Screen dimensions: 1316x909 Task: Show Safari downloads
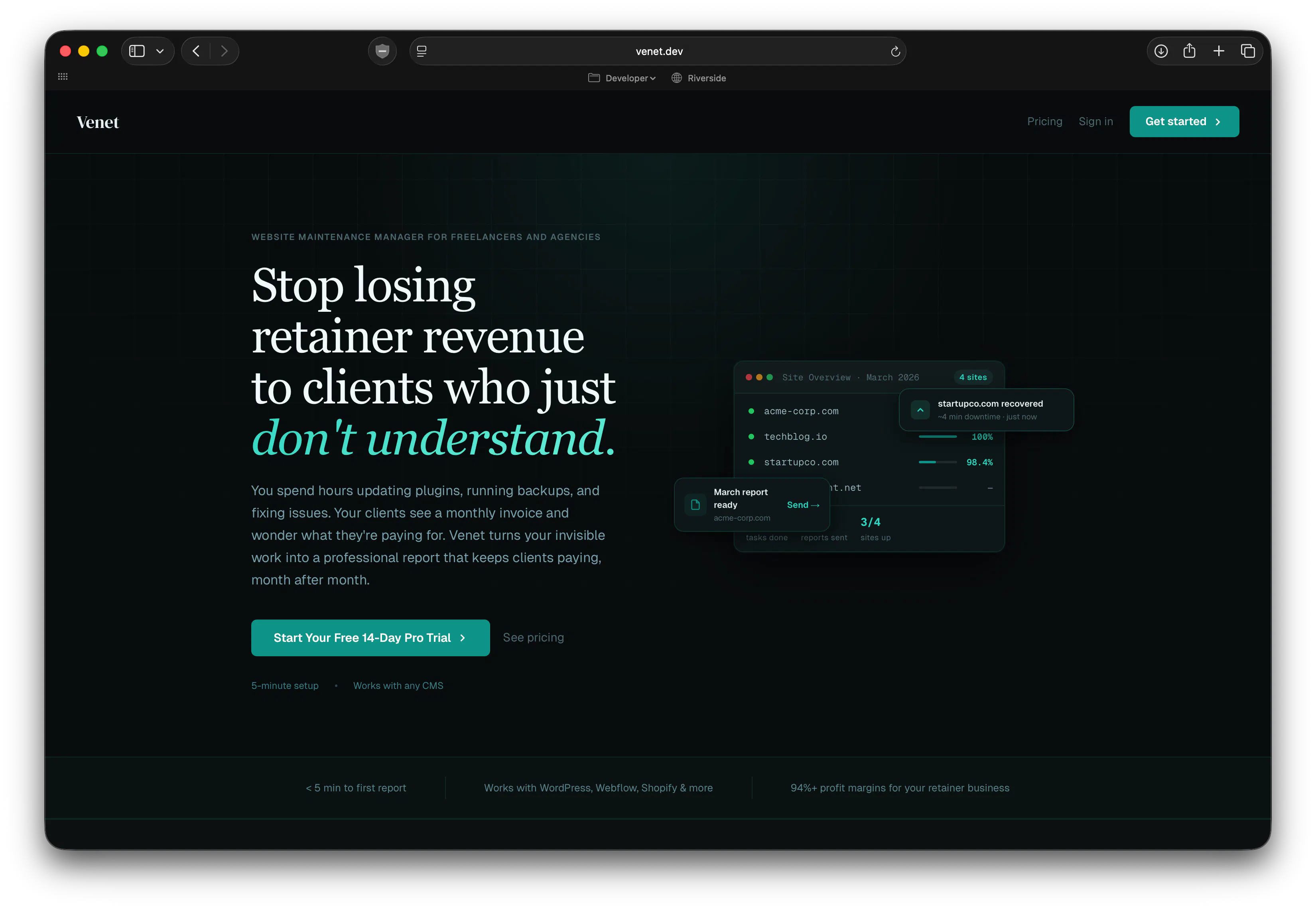pos(1160,51)
